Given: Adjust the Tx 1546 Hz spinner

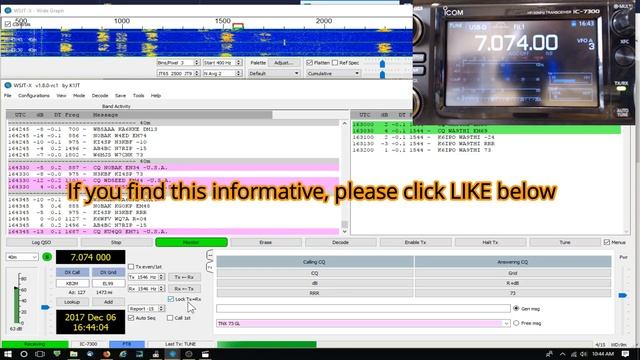Looking at the screenshot, I should (161, 277).
